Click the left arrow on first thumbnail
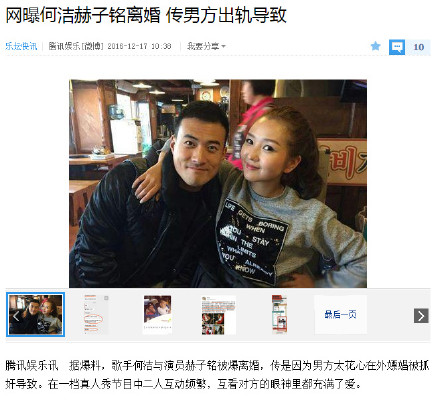This screenshot has width=440, height=402. 16,315
